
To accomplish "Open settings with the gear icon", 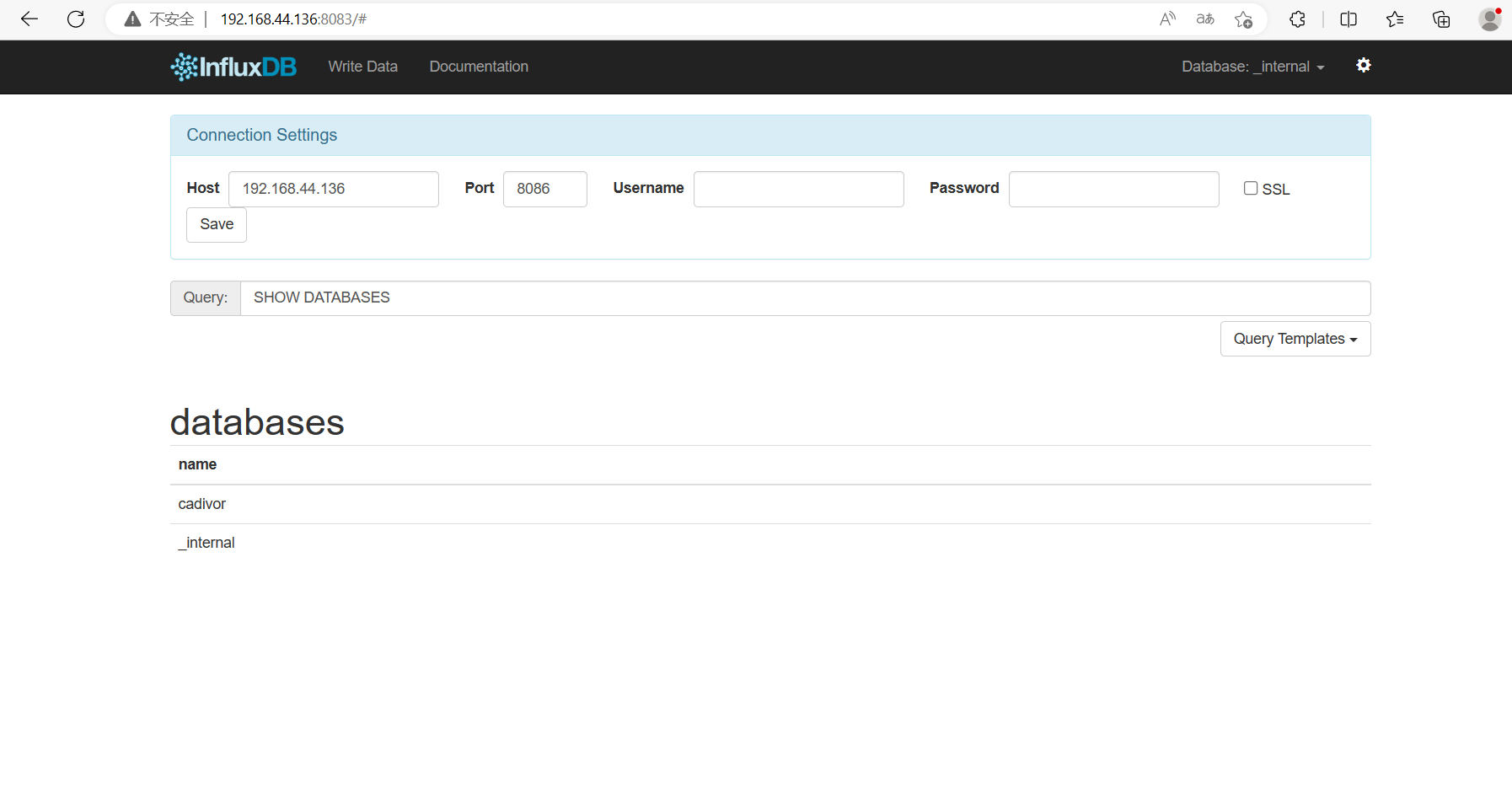I will (x=1364, y=65).
